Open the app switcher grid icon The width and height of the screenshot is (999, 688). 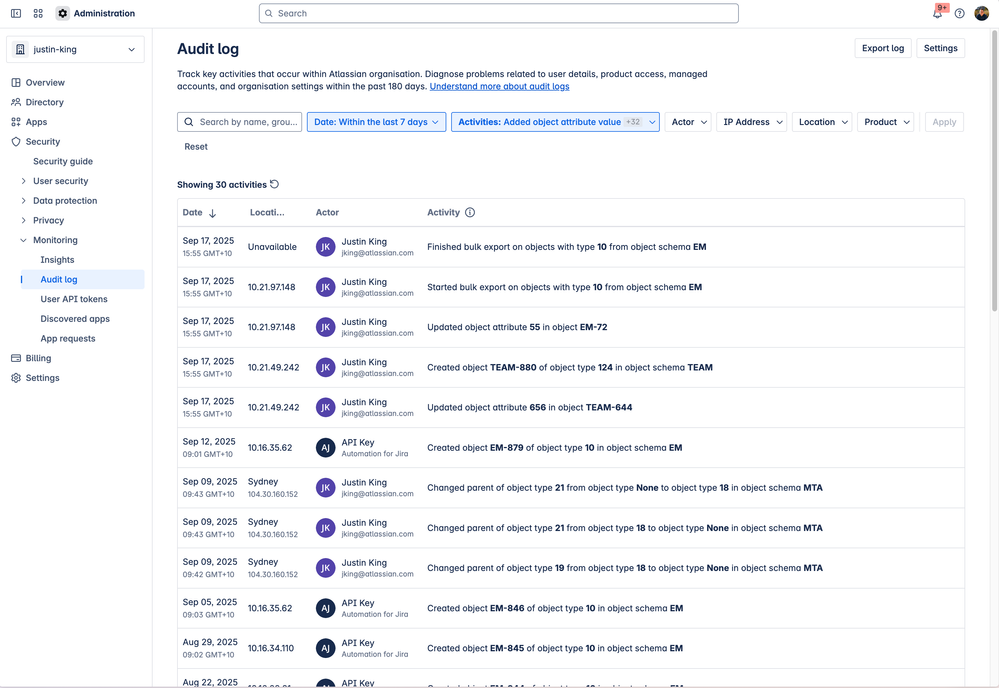pyautogui.click(x=38, y=13)
